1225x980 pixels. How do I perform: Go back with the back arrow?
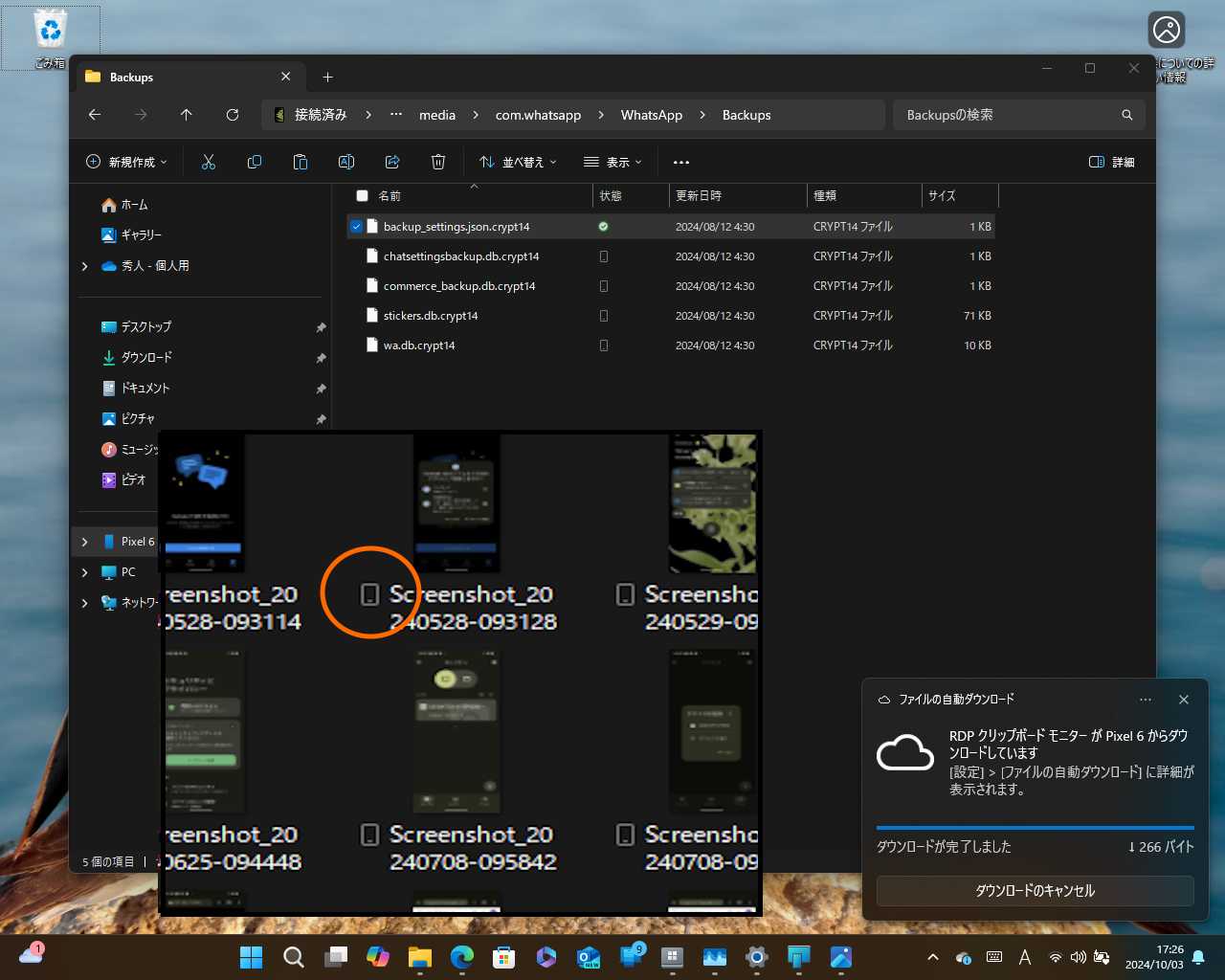pos(95,115)
